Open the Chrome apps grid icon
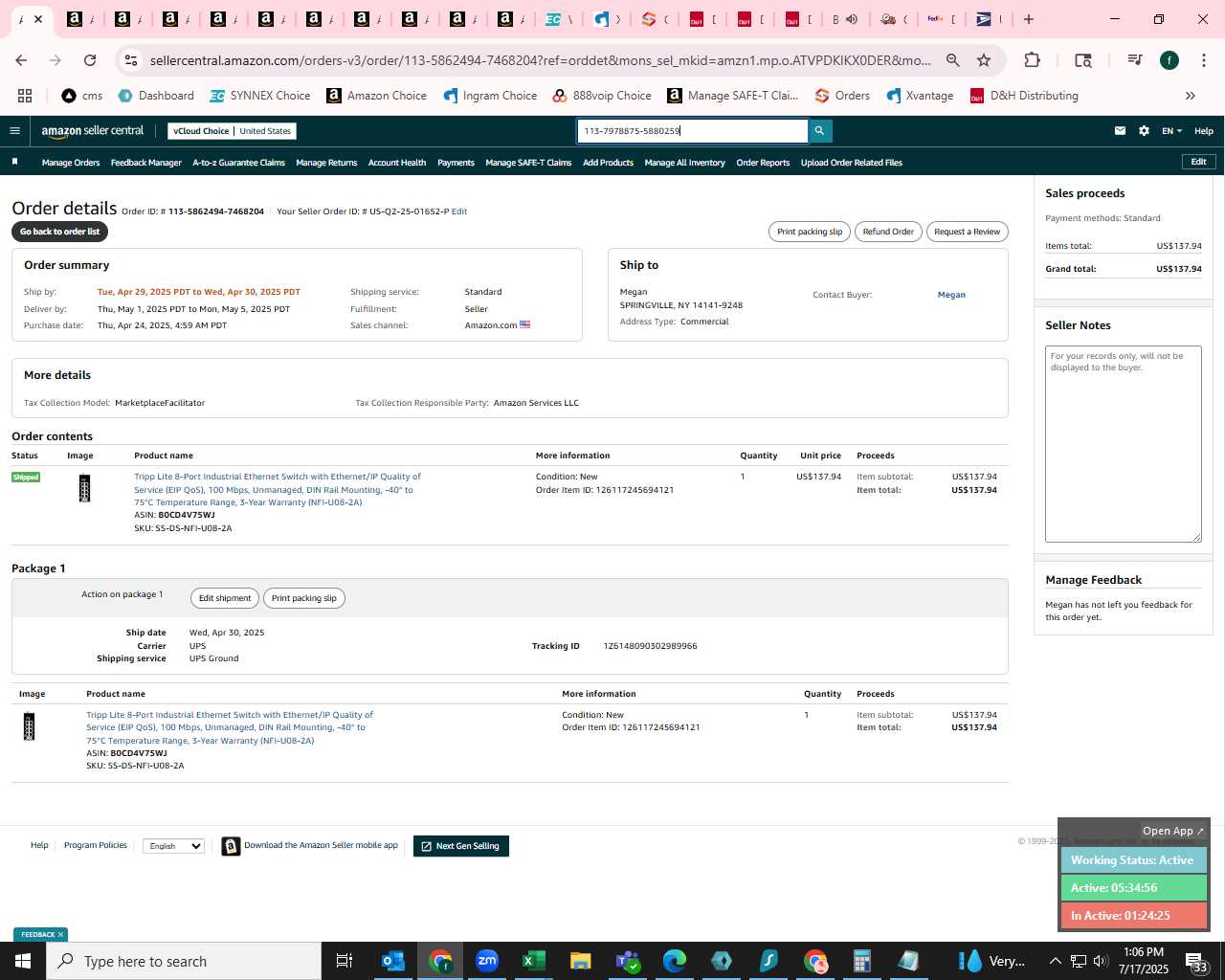The width and height of the screenshot is (1225, 980). (25, 96)
